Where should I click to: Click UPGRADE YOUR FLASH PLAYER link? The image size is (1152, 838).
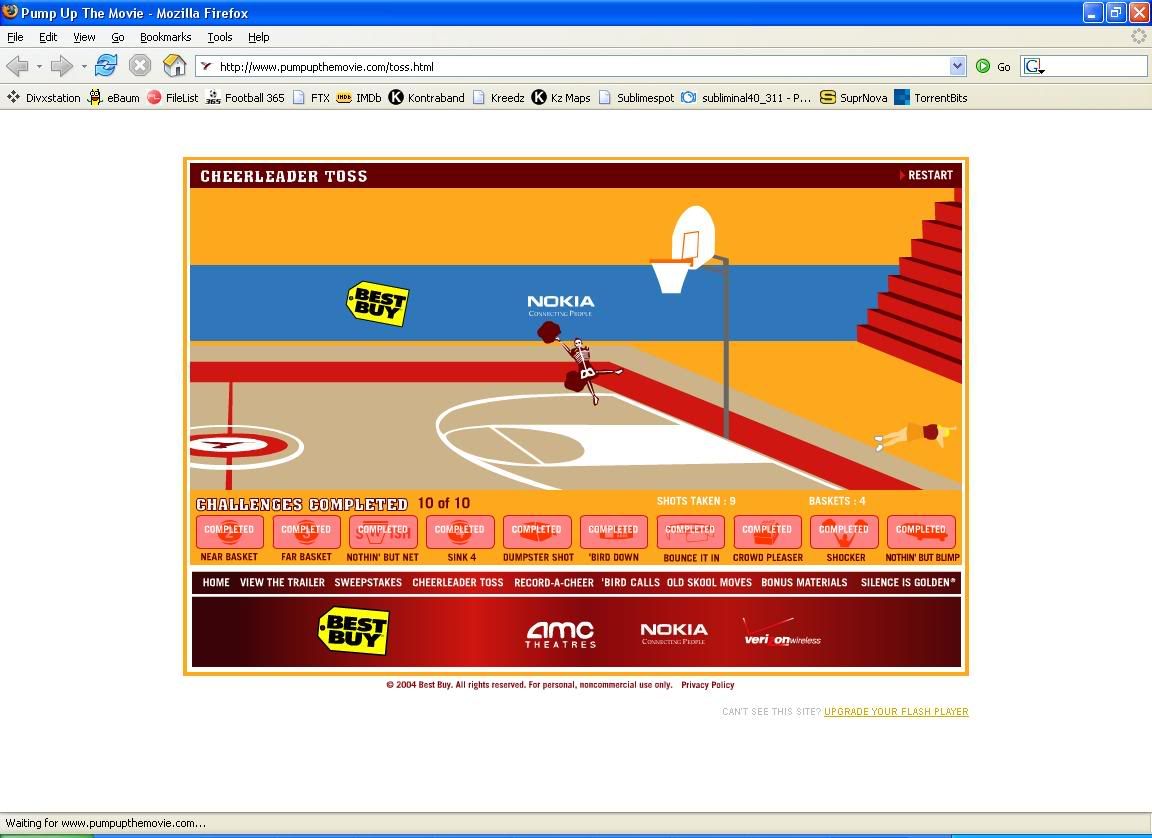pos(896,712)
